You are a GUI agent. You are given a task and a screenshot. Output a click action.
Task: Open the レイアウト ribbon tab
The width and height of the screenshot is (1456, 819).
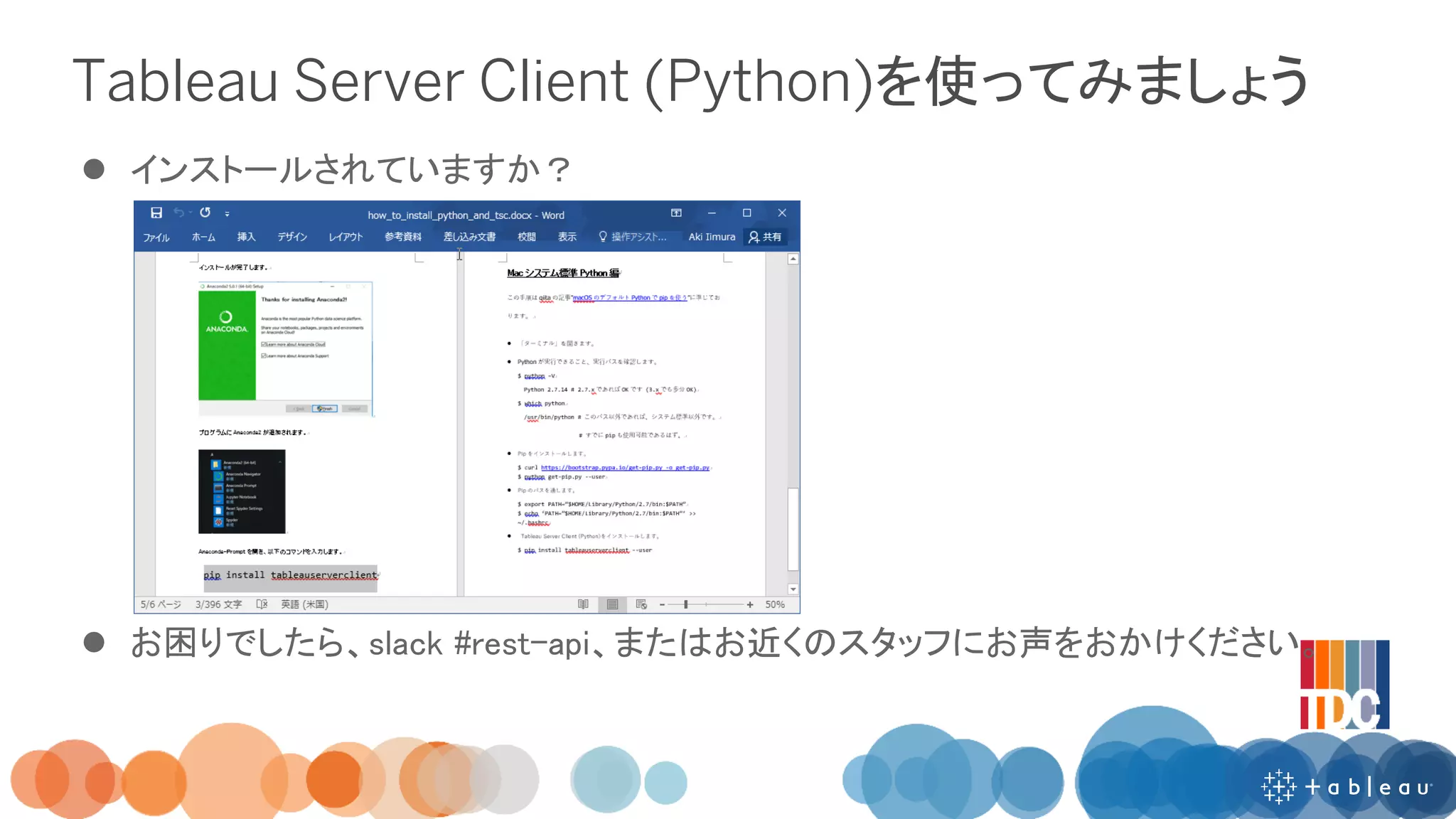346,237
